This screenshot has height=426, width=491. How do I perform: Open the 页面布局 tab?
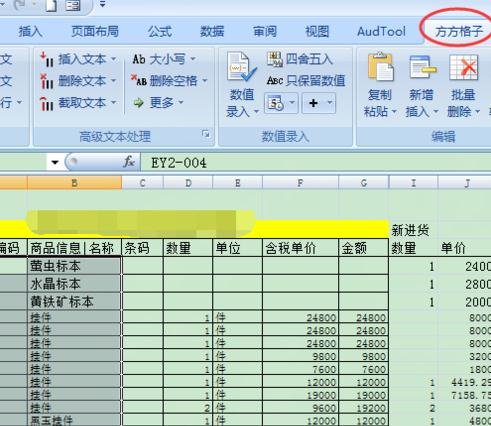point(95,32)
